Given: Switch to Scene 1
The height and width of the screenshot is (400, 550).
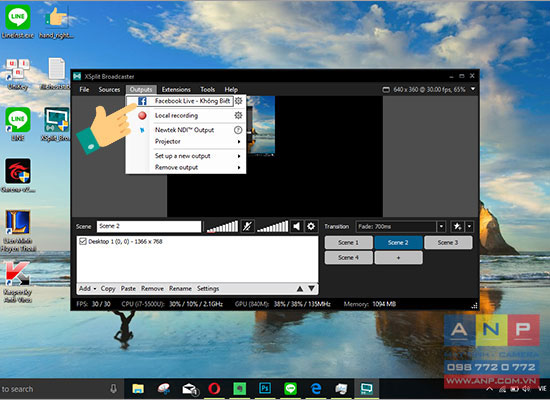Looking at the screenshot, I should pos(348,242).
